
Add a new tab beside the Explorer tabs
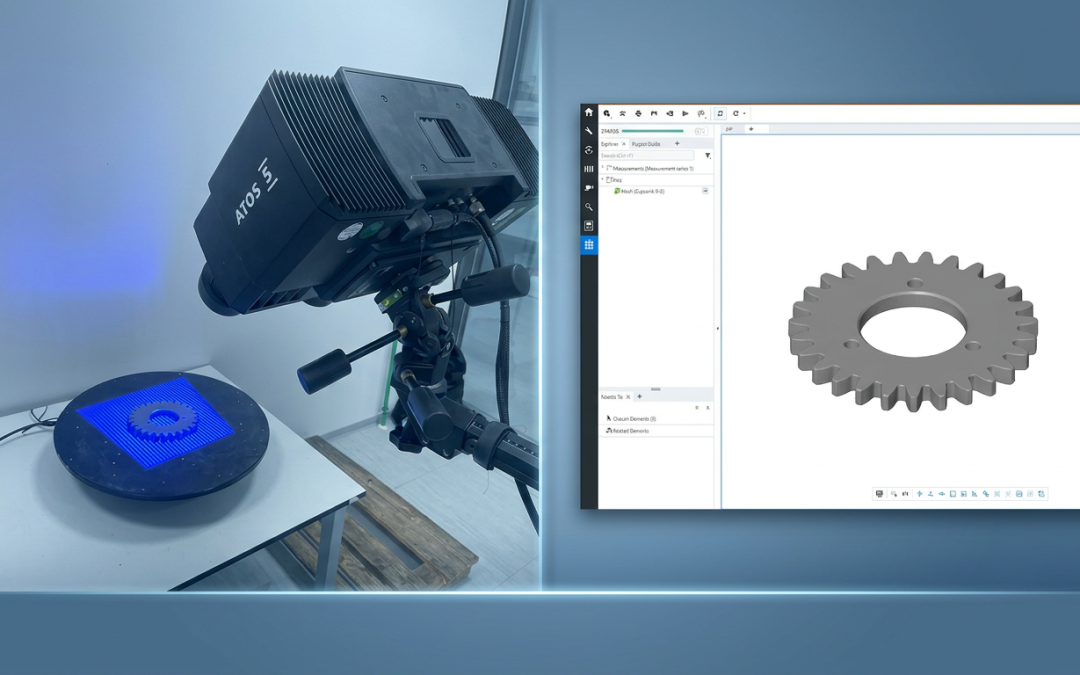677,143
